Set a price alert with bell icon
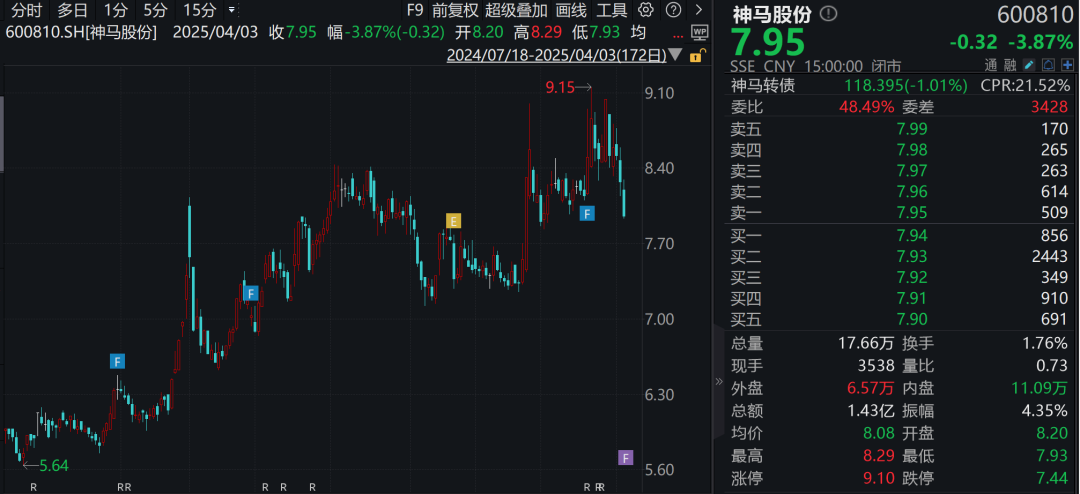 click(1048, 65)
